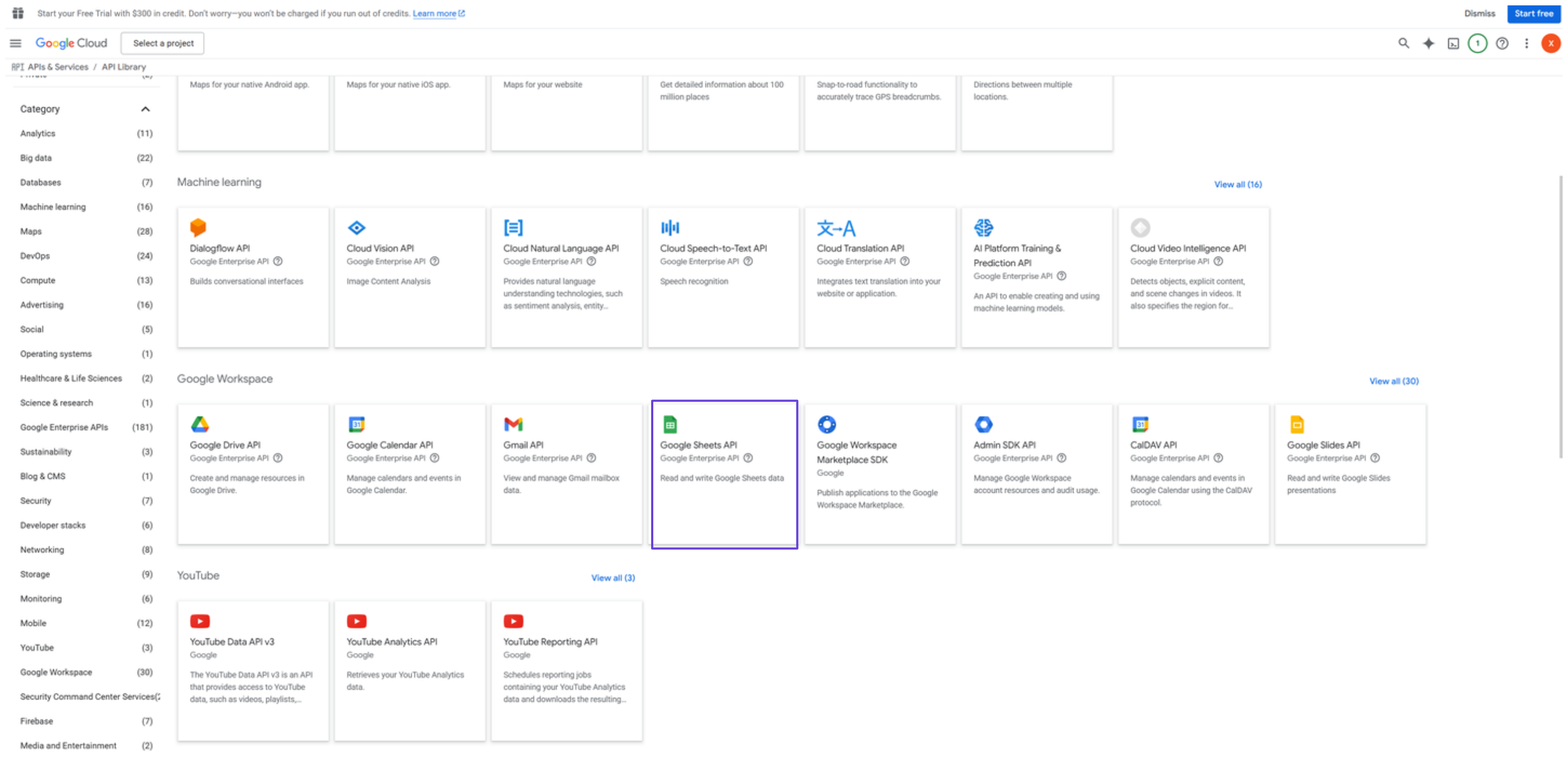Screen dimensions: 1568x758
Task: Open the notifications badge icon
Action: [x=1477, y=43]
